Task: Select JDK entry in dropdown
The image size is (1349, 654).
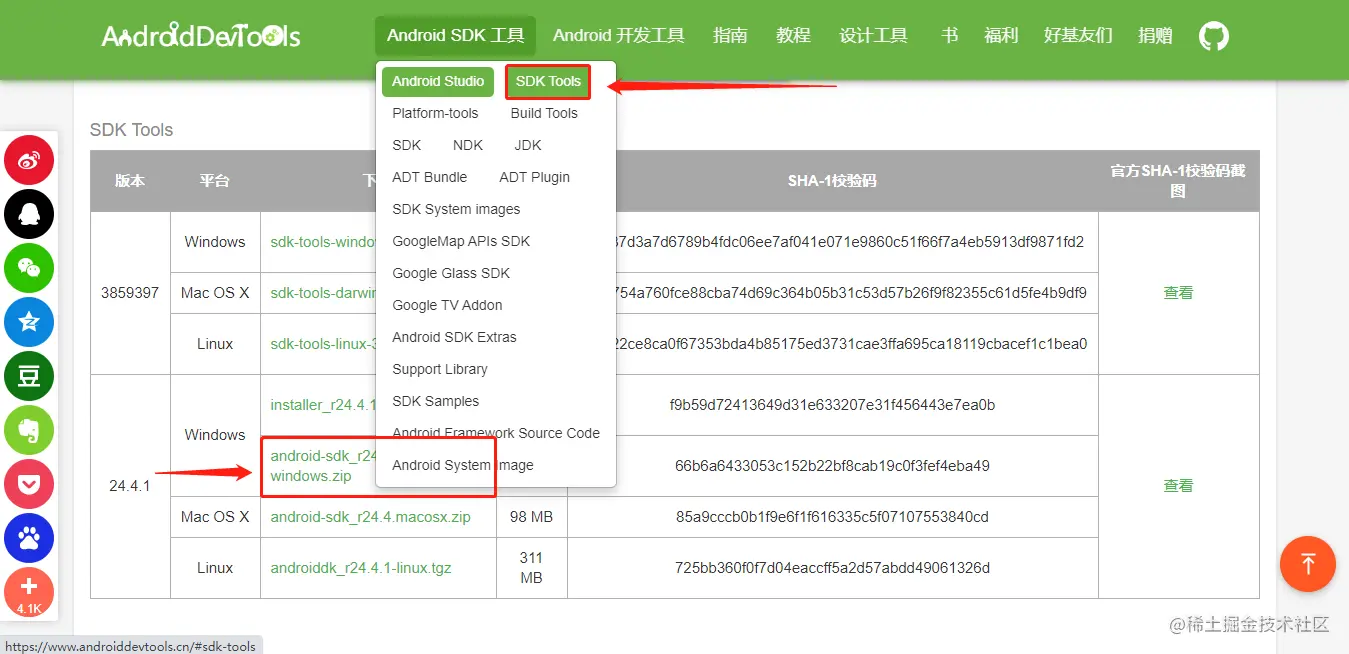Action: (x=528, y=145)
